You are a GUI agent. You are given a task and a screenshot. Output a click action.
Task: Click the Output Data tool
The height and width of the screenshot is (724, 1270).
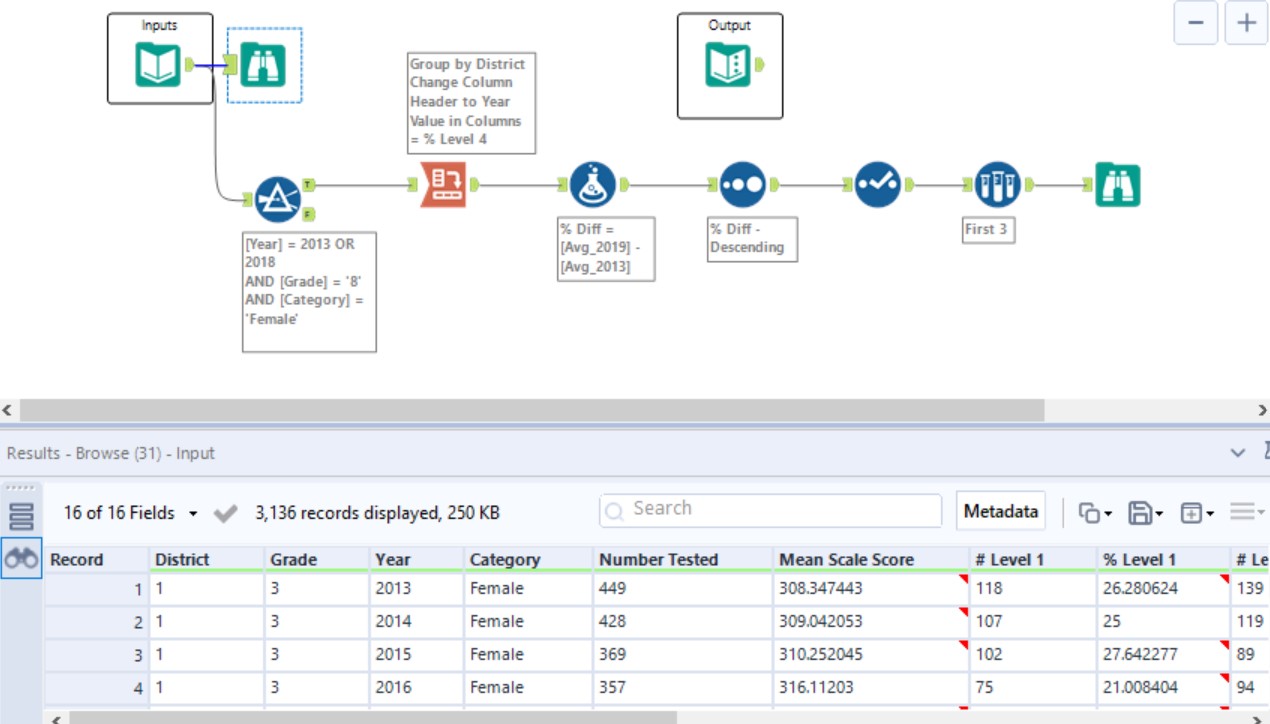coord(728,65)
